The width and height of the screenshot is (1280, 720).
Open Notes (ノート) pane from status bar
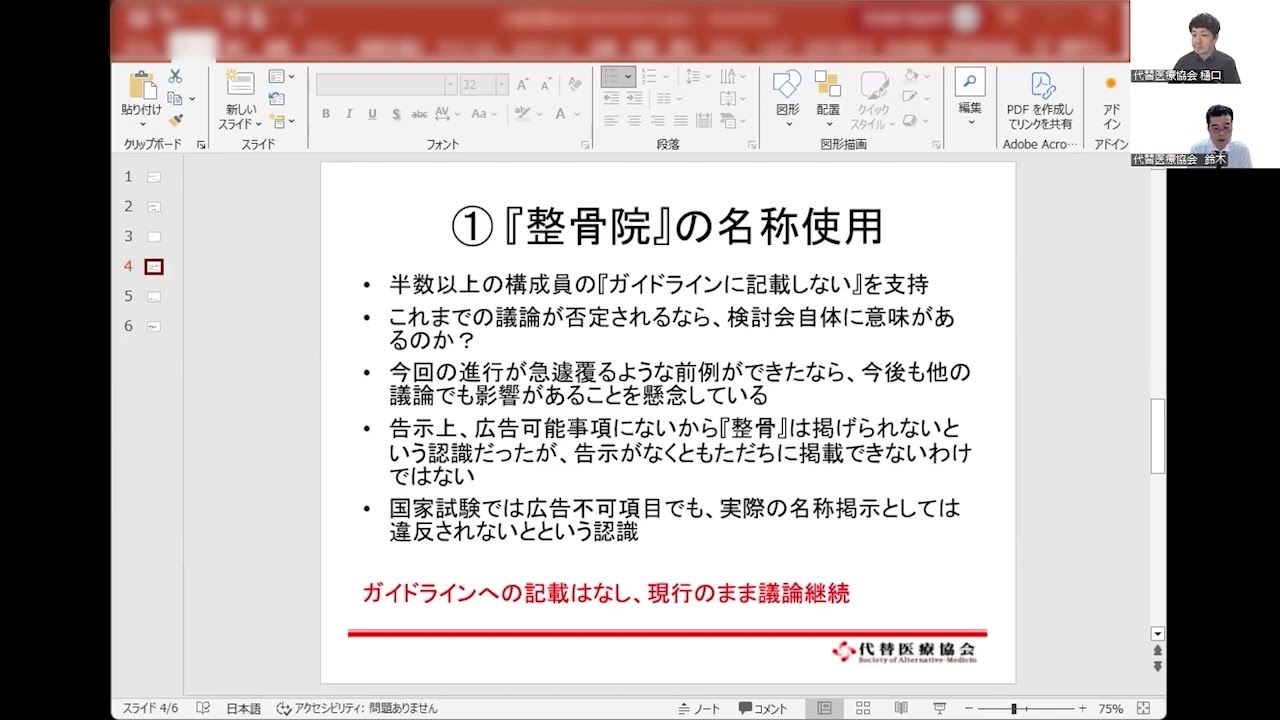(x=698, y=708)
